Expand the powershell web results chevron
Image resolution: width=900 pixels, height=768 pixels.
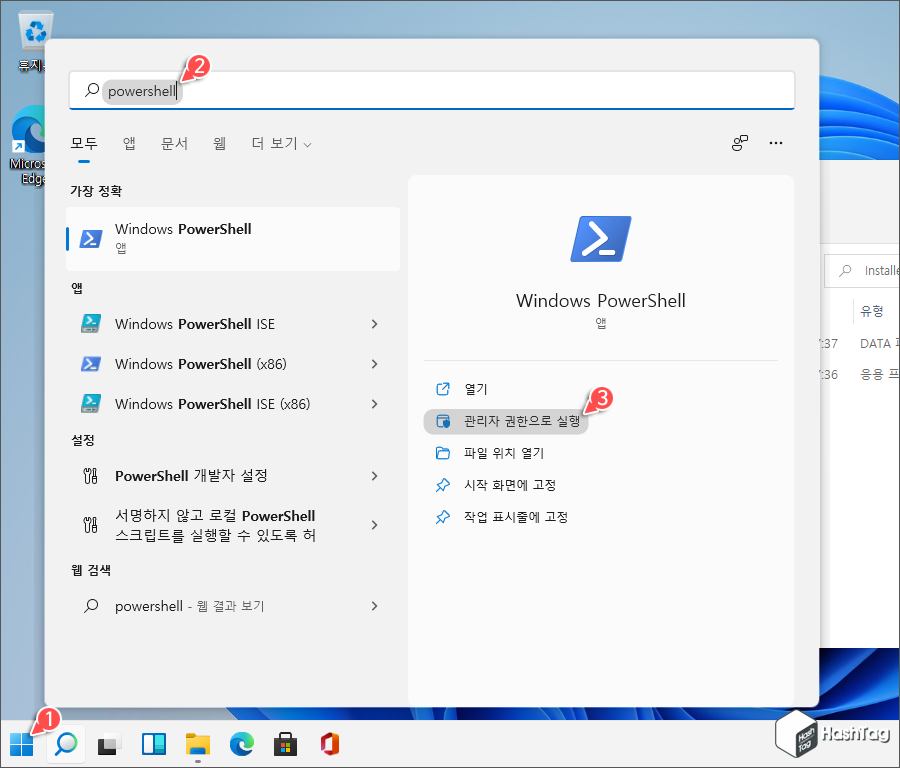click(x=374, y=606)
